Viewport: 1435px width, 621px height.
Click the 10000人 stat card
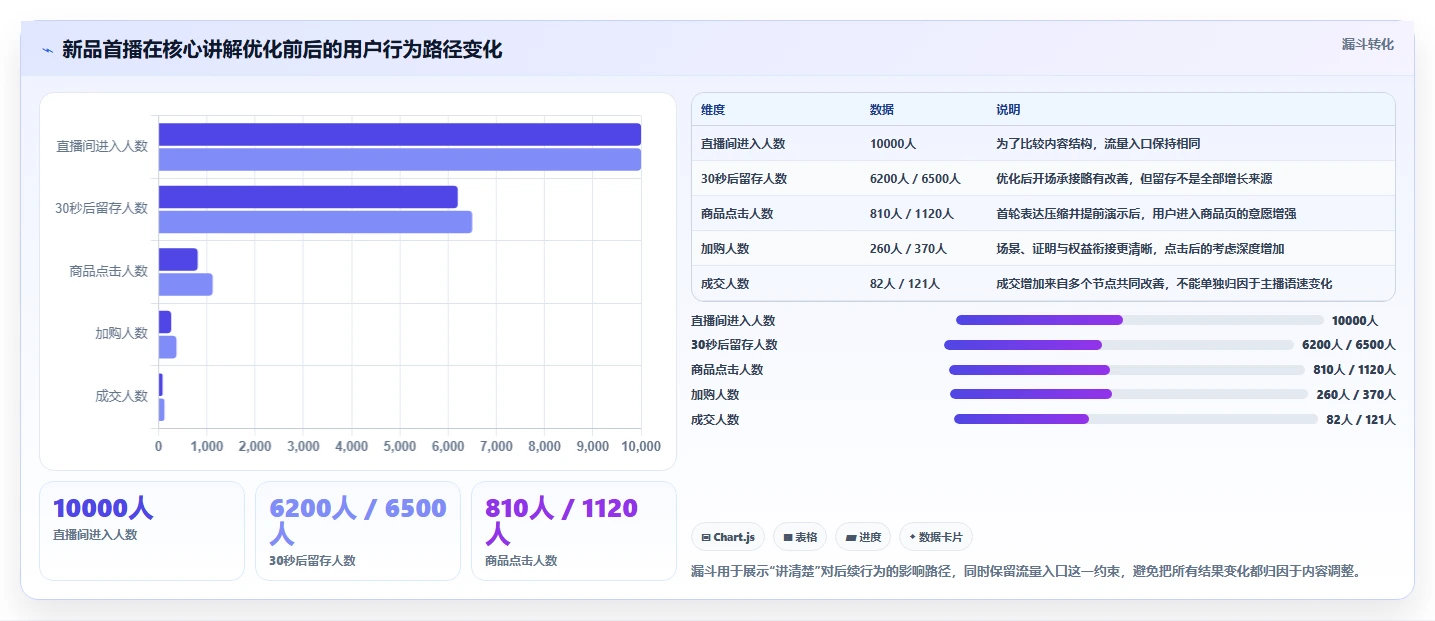pyautogui.click(x=142, y=531)
